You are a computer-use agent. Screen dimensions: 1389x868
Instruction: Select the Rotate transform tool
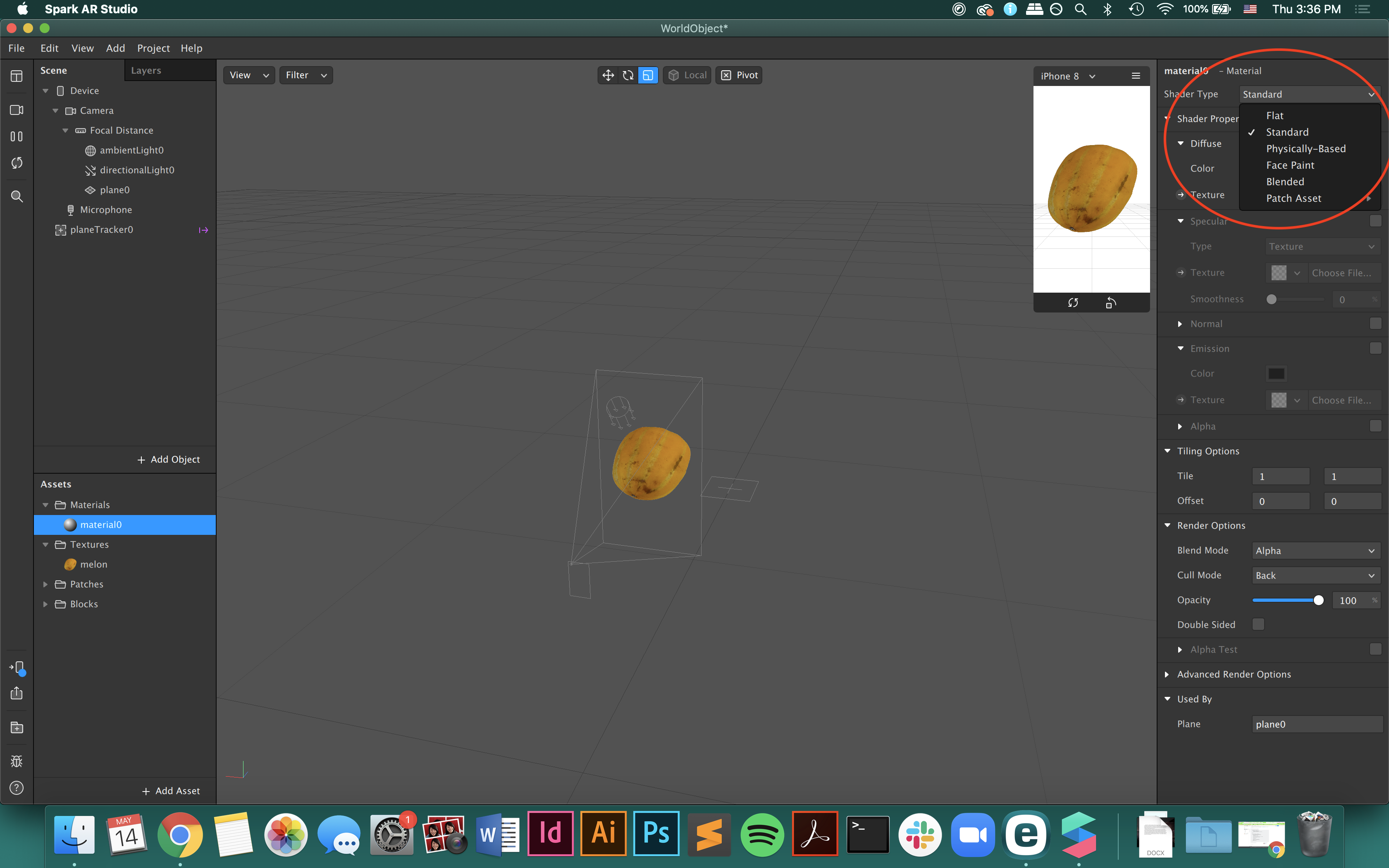click(628, 75)
